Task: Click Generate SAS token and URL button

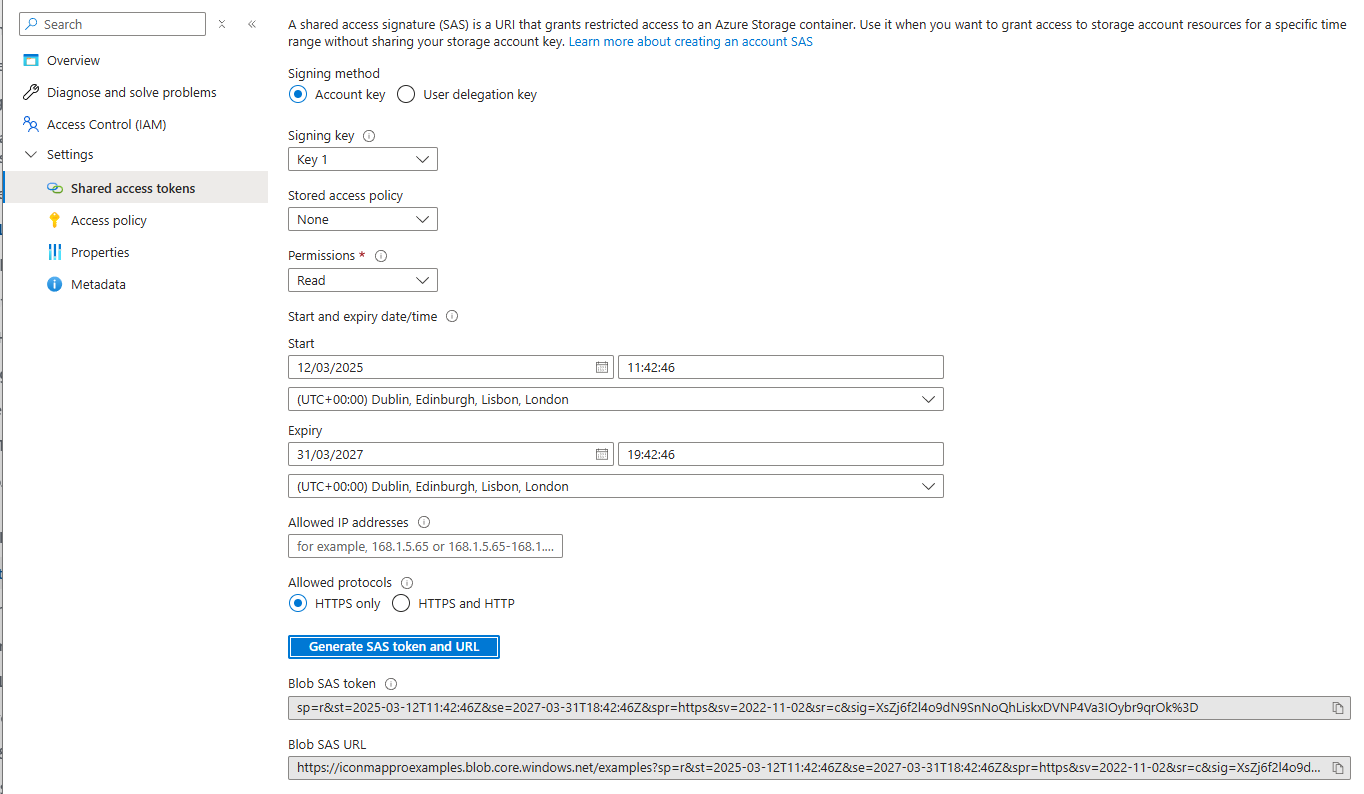Action: pos(393,647)
